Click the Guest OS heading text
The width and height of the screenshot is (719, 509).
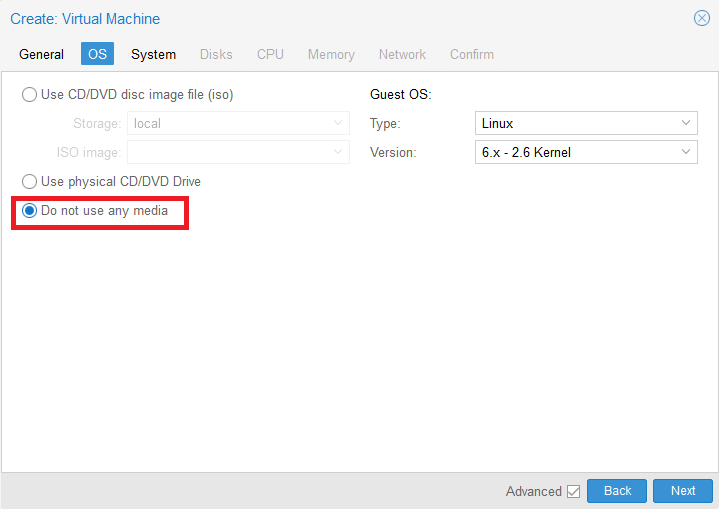pos(400,94)
